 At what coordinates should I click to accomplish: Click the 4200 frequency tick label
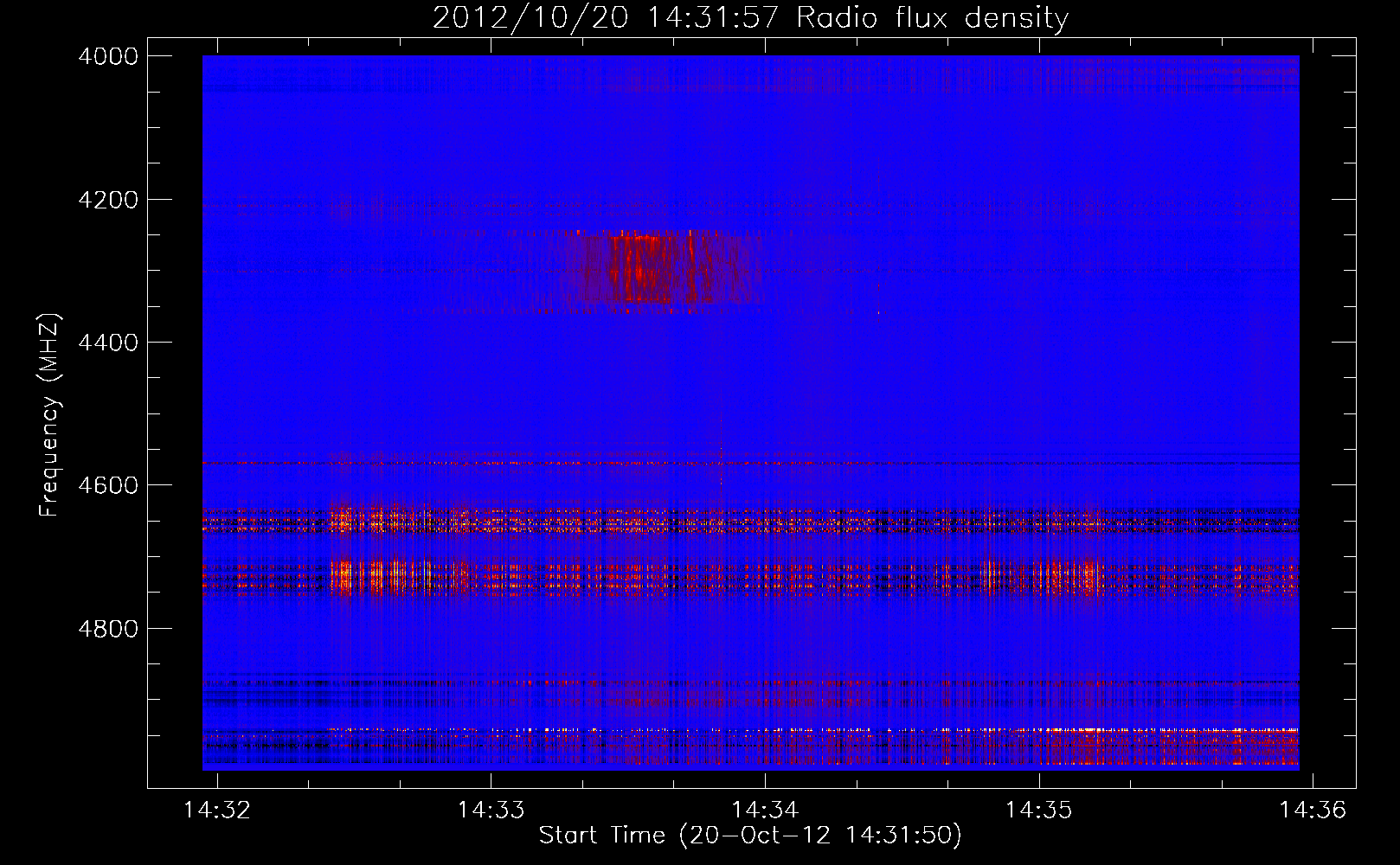tap(108, 200)
